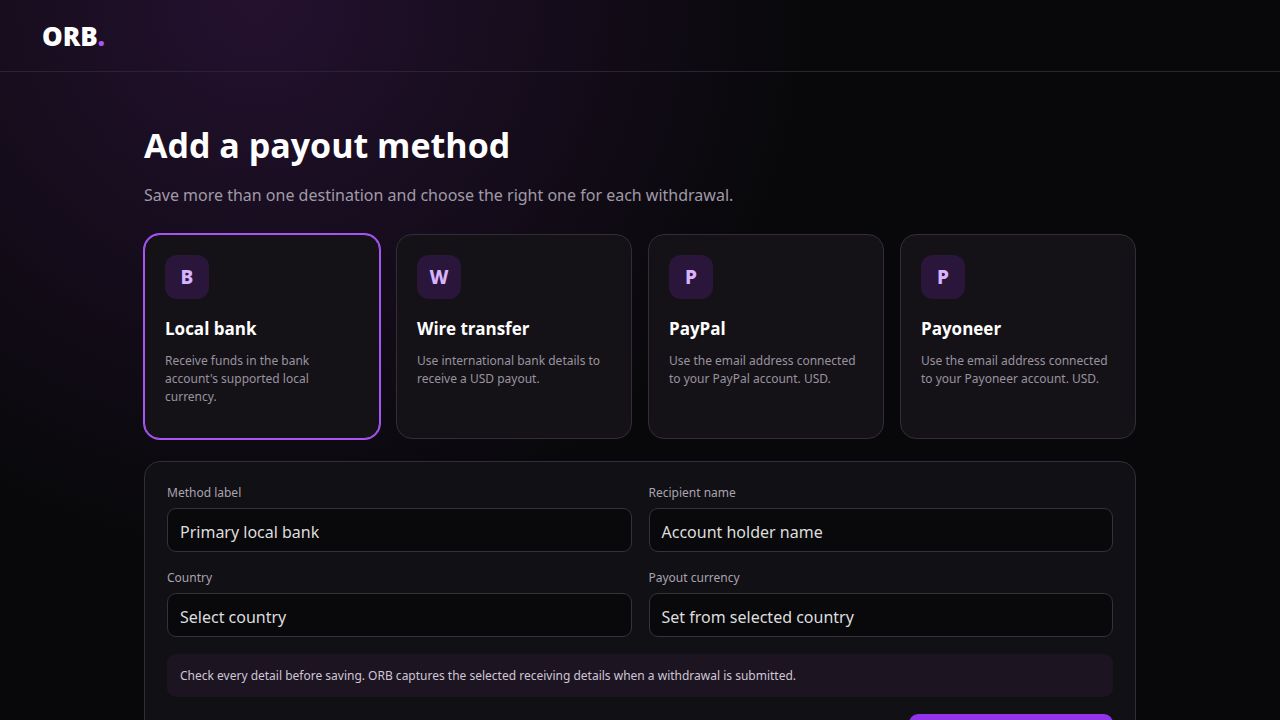This screenshot has width=1280, height=720.
Task: Click the 'Add a payout method' heading
Action: click(327, 146)
